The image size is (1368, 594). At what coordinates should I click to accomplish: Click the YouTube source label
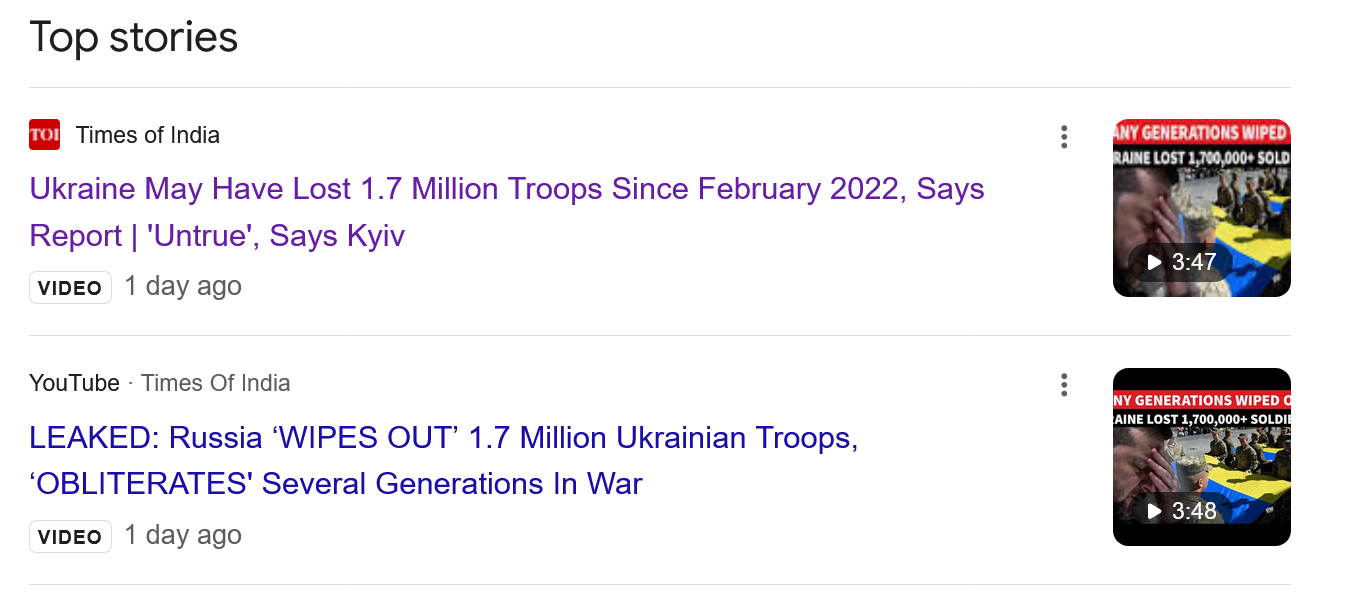point(74,383)
